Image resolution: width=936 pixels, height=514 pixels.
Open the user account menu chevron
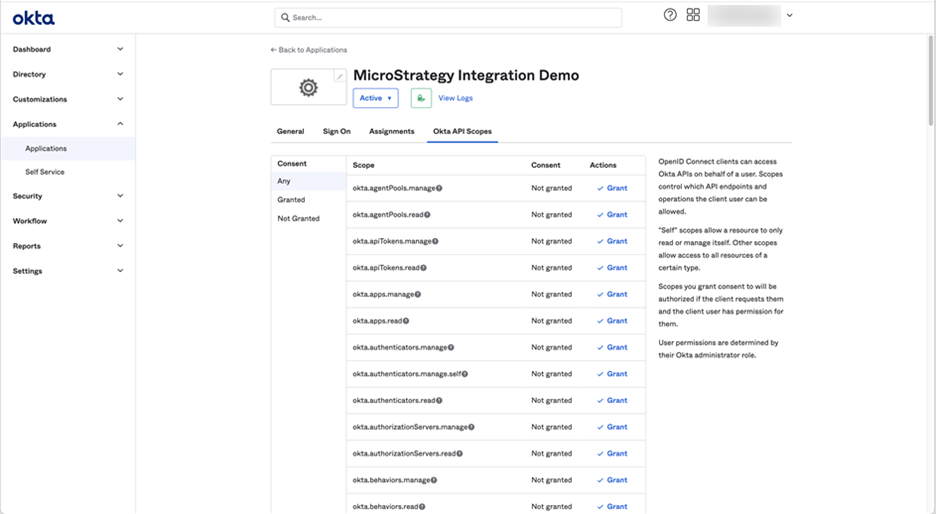(x=789, y=16)
